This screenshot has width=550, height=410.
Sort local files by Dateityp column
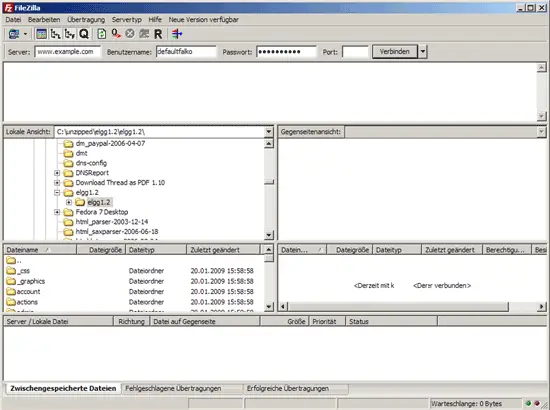[156, 250]
